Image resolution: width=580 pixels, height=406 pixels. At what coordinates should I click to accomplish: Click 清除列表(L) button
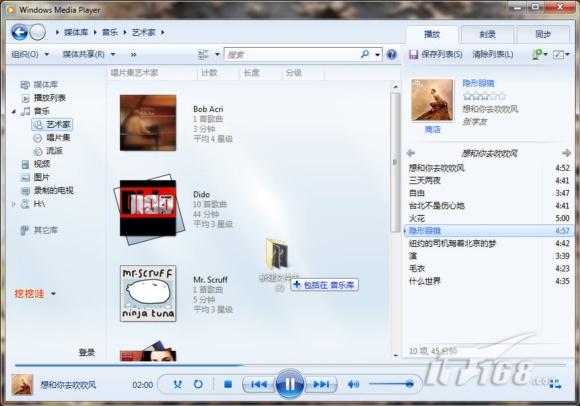493,55
